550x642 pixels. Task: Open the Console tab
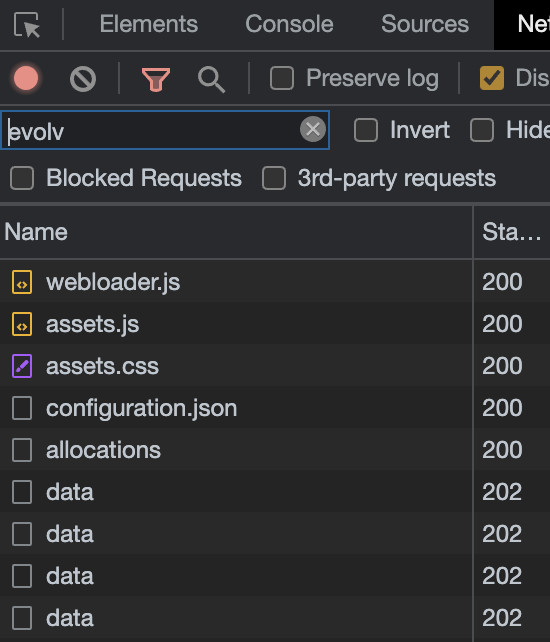tap(289, 24)
